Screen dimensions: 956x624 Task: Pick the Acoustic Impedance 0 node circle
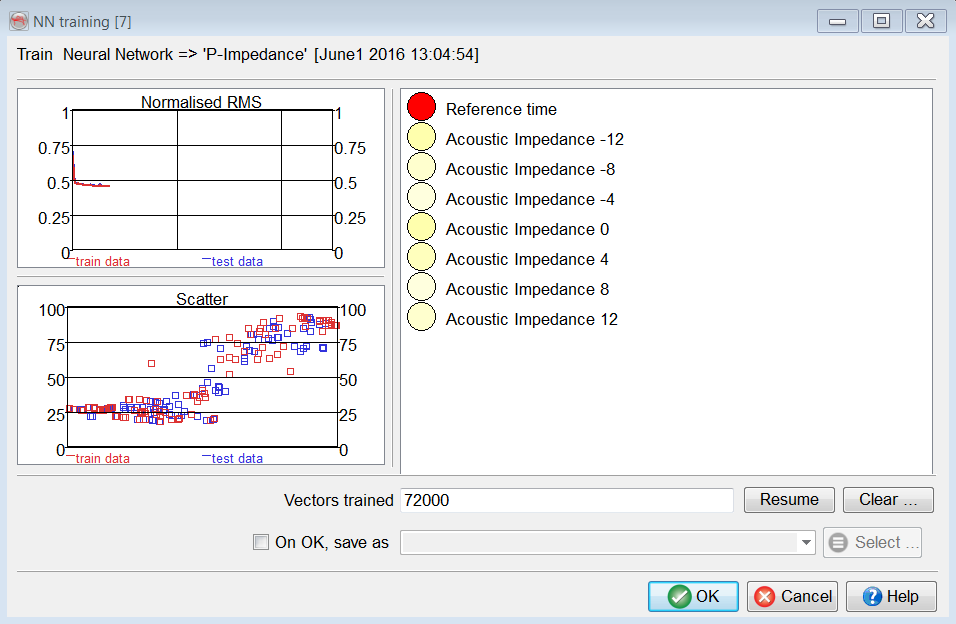pyautogui.click(x=422, y=228)
